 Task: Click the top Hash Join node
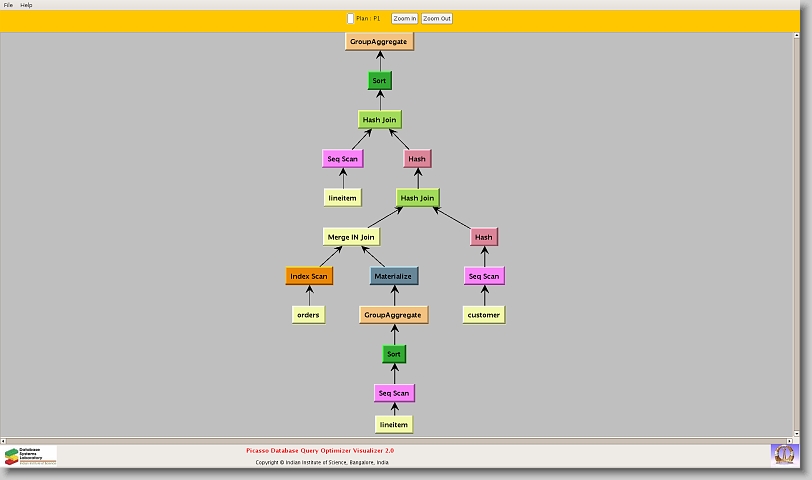pos(379,120)
